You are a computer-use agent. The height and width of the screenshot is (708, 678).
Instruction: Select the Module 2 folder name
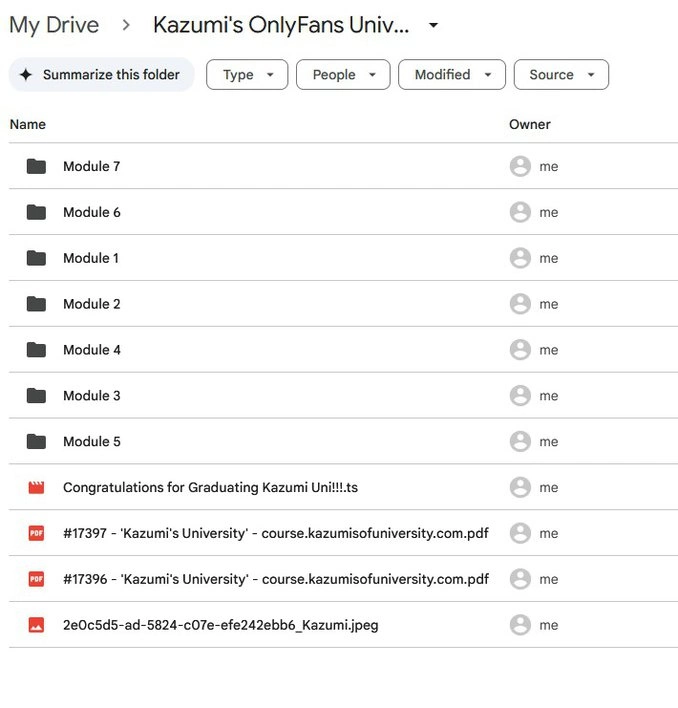(x=92, y=304)
